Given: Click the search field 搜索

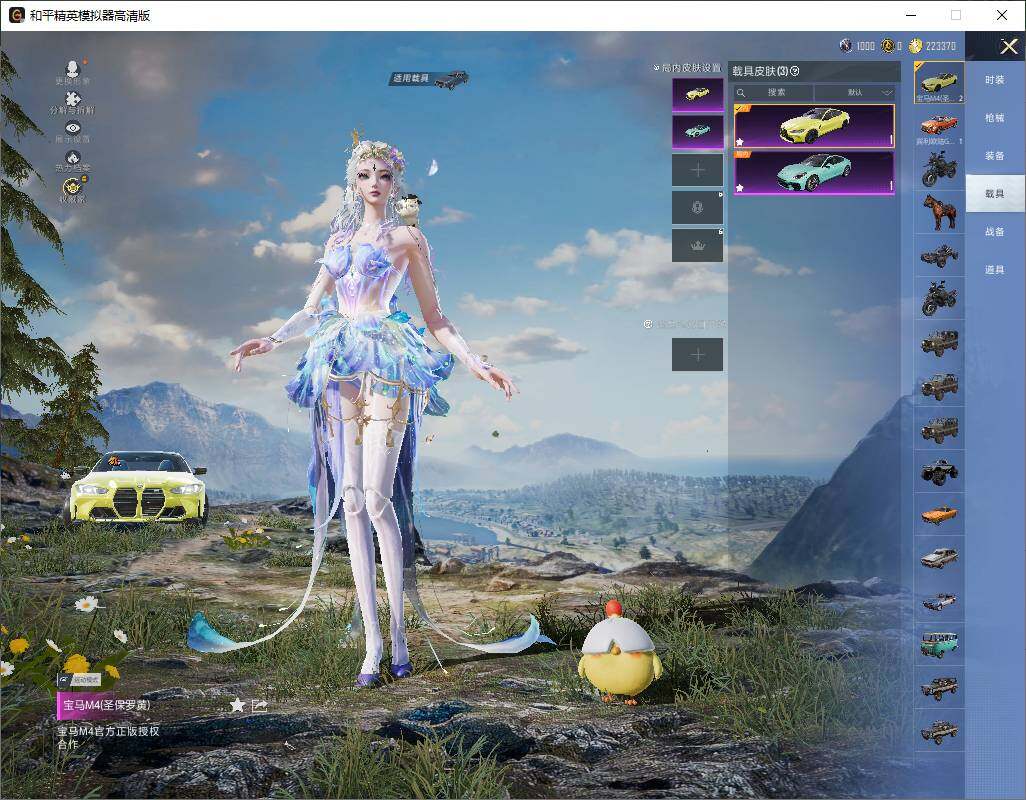Looking at the screenshot, I should pos(773,92).
